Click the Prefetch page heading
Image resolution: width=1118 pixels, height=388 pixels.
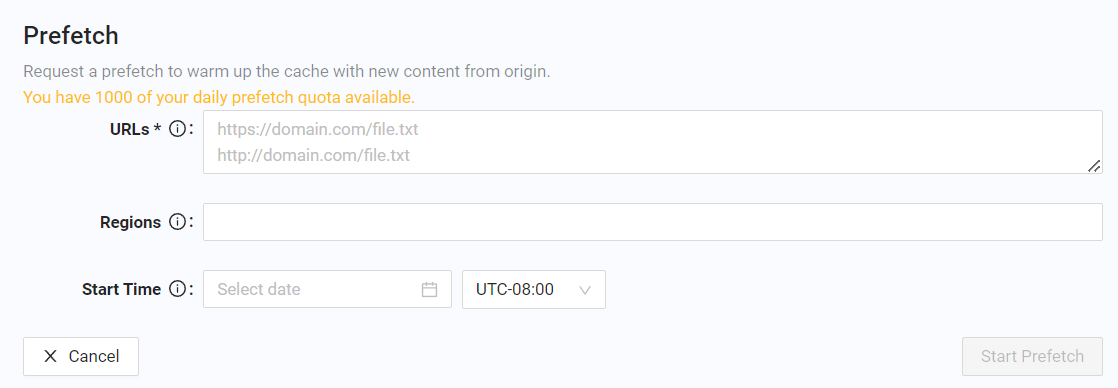71,35
